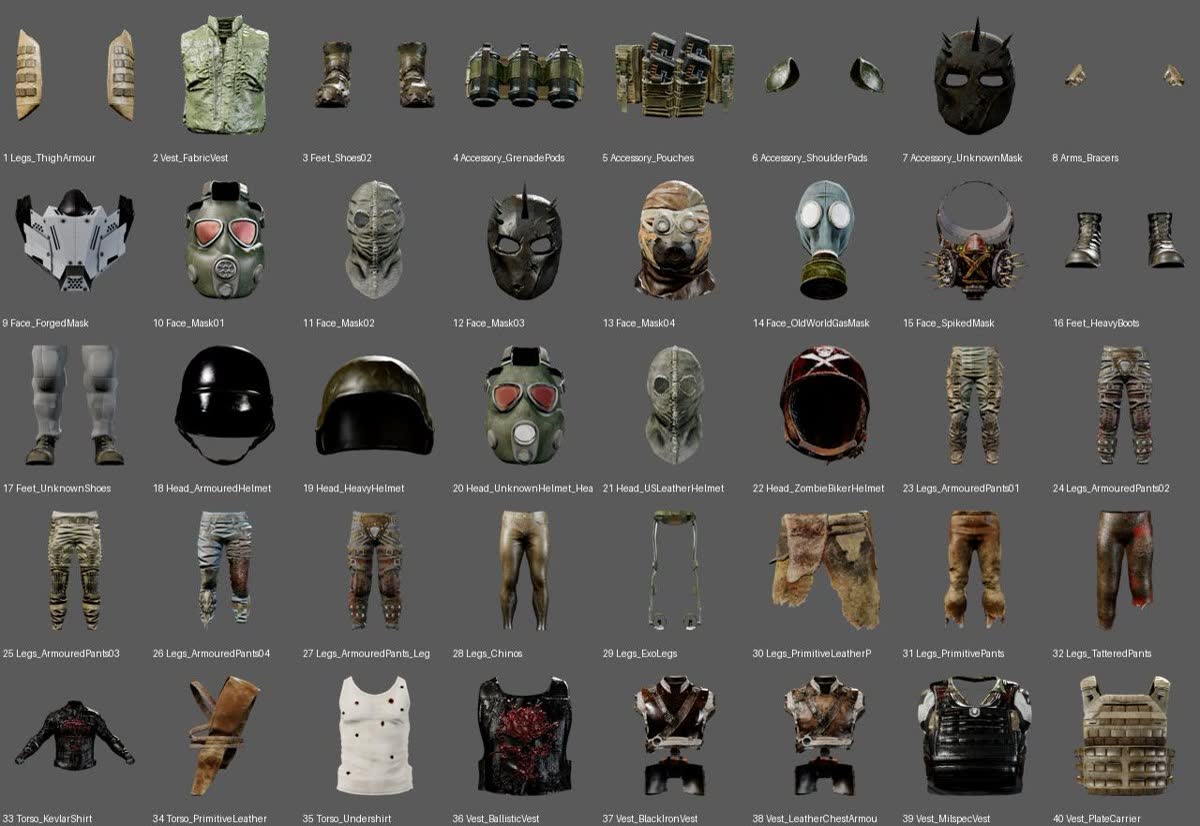Screen dimensions: 1200x826
Task: Select the Head_HeavyHelmet icon
Action: coord(375,405)
